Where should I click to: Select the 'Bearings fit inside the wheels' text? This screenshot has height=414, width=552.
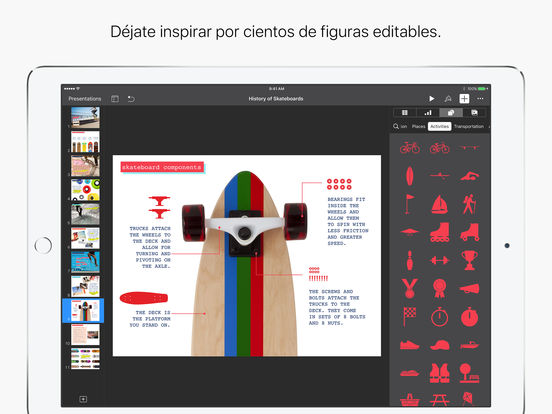click(348, 221)
